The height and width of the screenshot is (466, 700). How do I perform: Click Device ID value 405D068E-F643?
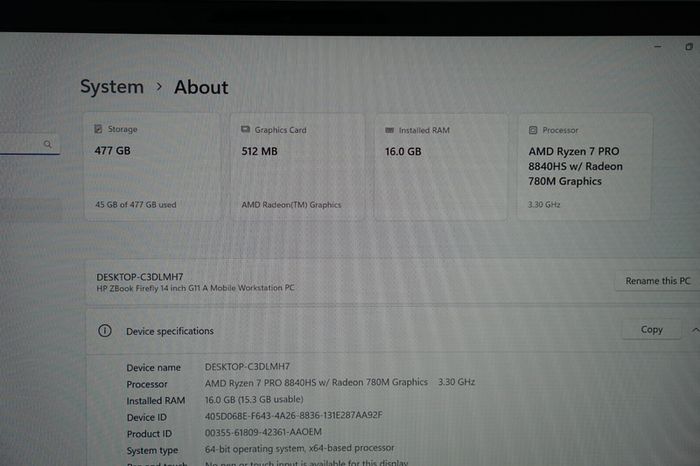click(293, 416)
